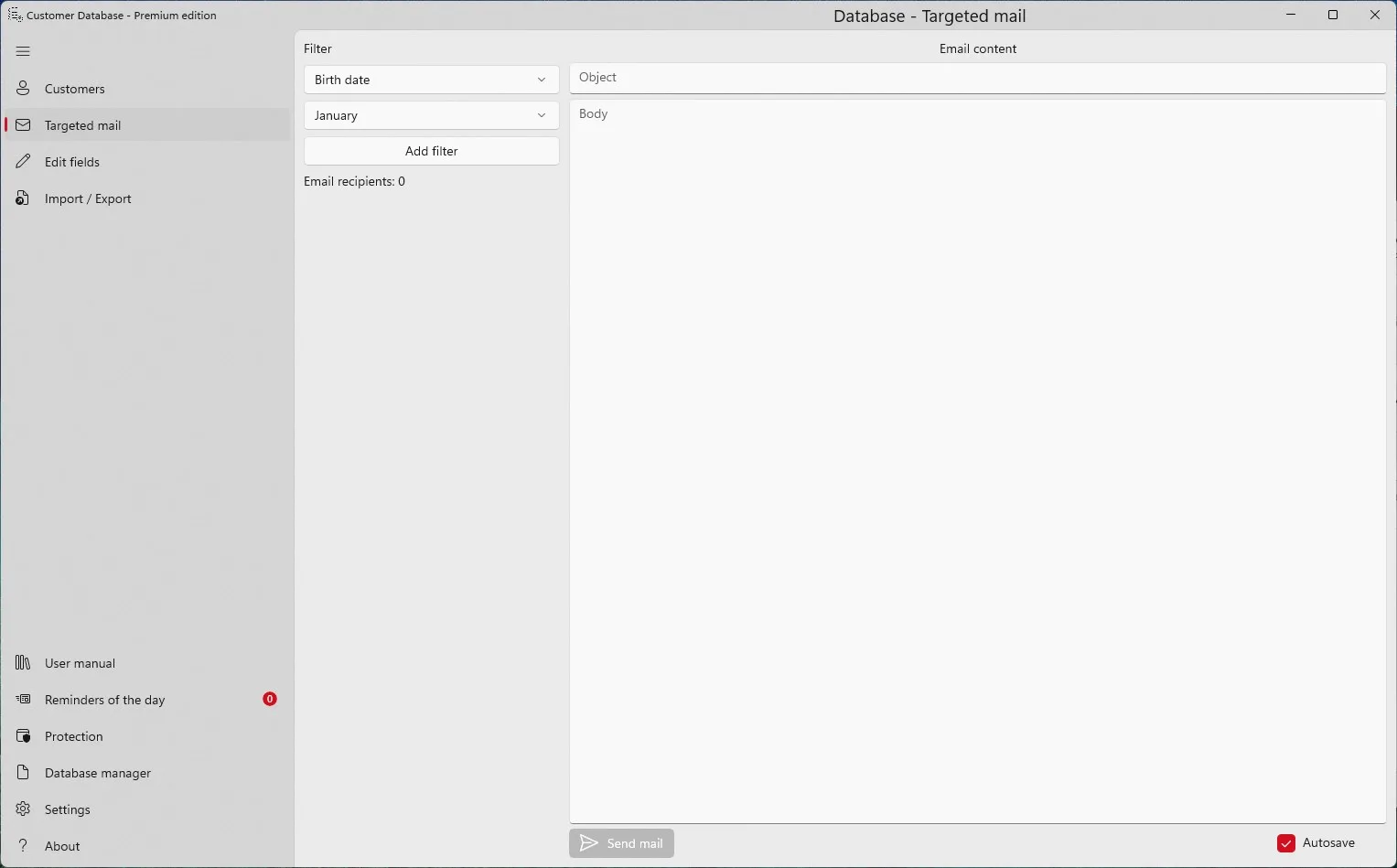Go to Edit fields label
Image resolution: width=1397 pixels, height=868 pixels.
click(72, 162)
